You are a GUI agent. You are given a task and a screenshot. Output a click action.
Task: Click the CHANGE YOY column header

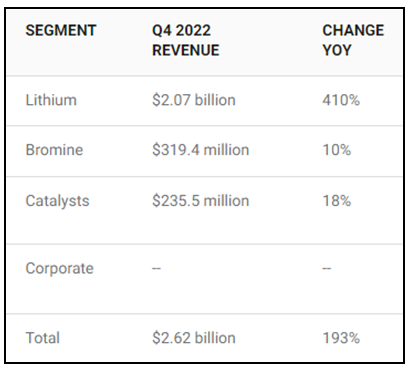coord(353,40)
